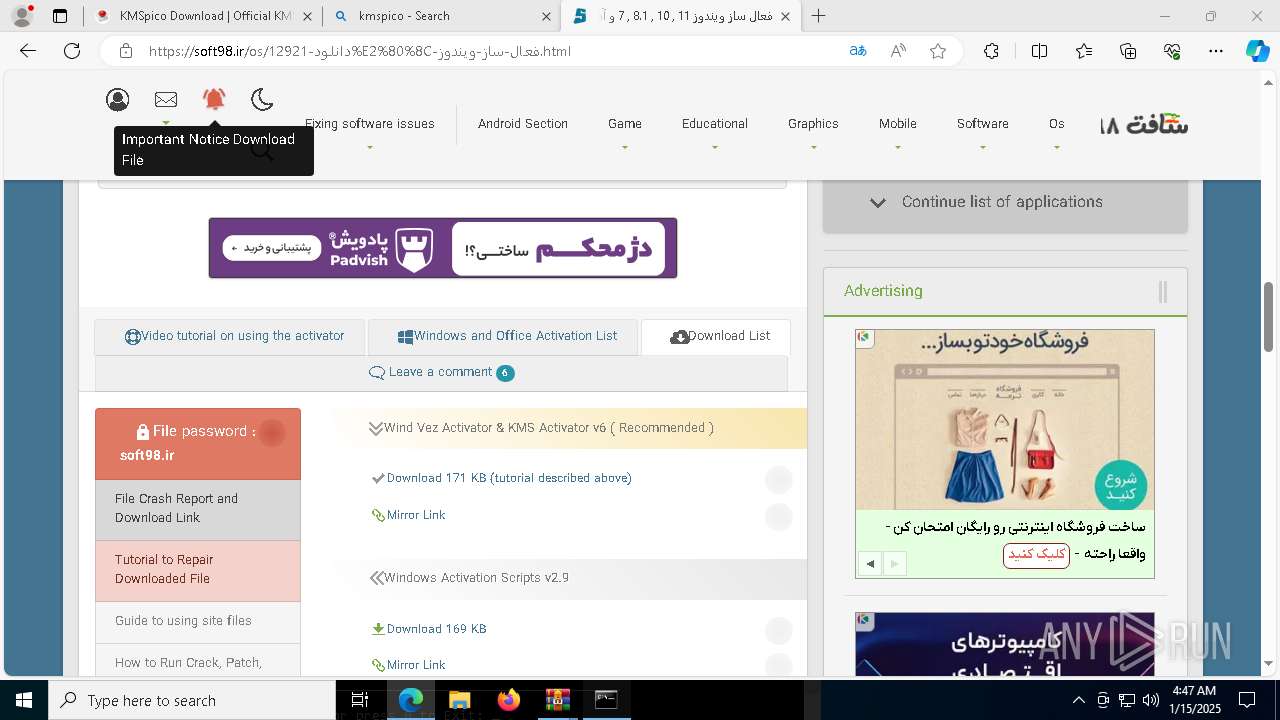Viewport: 1280px width, 720px height.
Task: Click the browser back button
Action: (28, 51)
